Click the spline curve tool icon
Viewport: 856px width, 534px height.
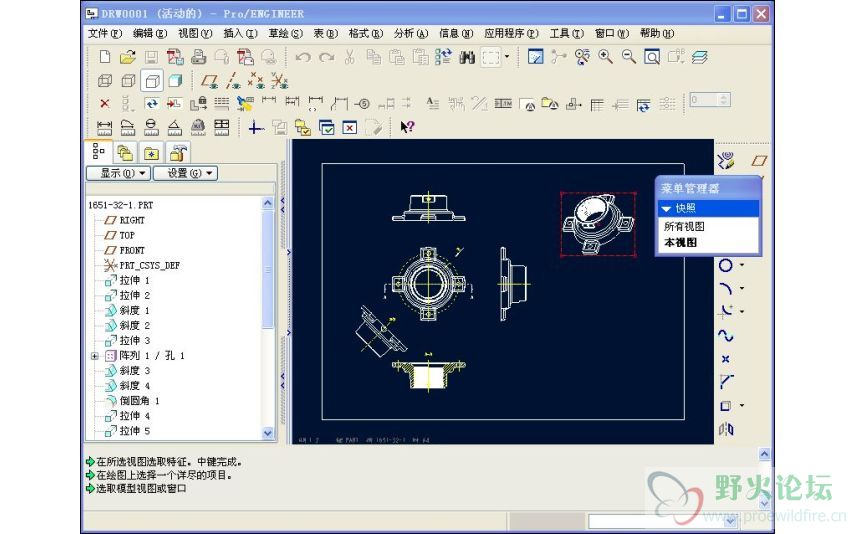[726, 335]
